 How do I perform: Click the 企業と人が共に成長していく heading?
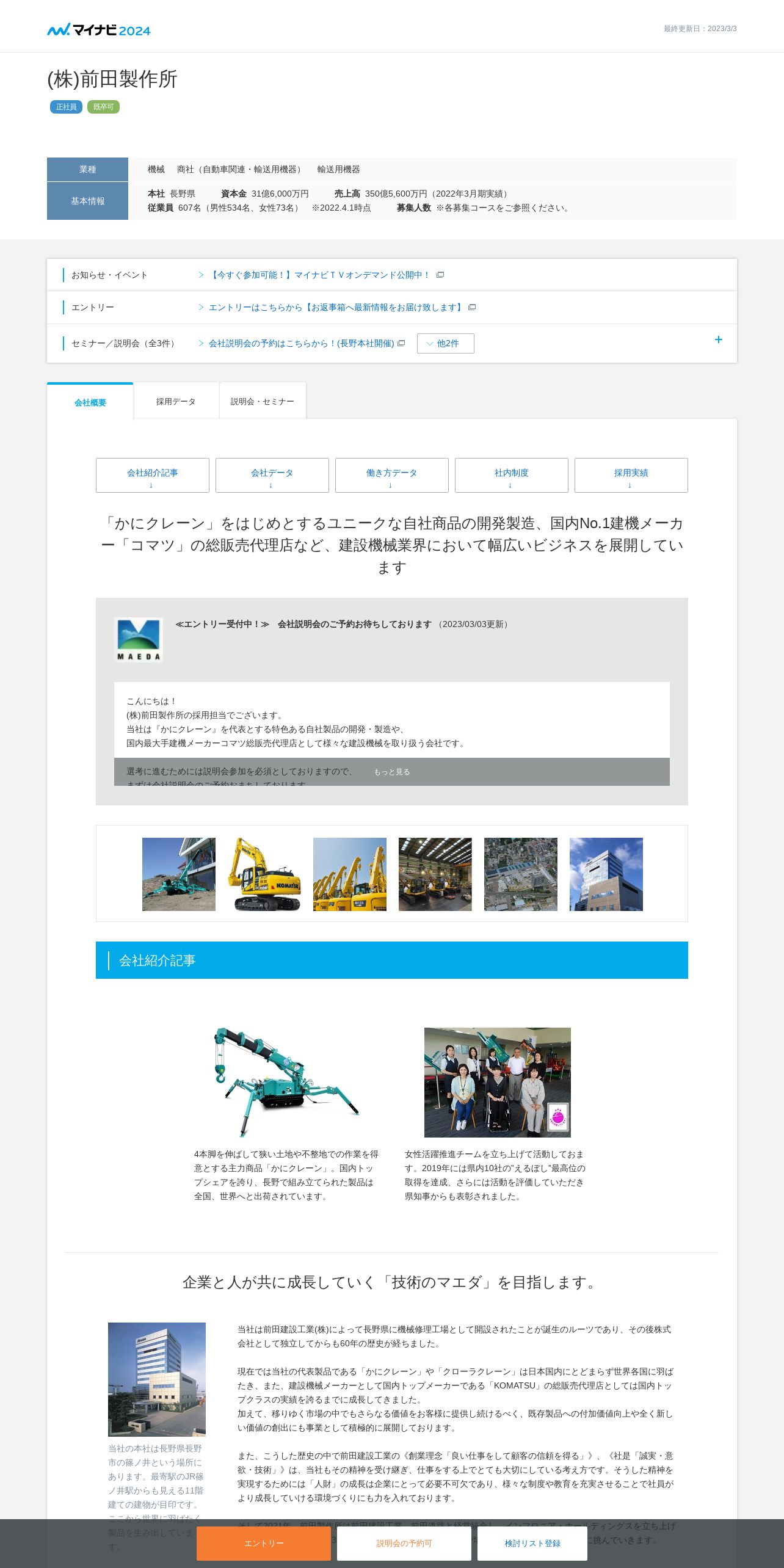coord(392,1282)
